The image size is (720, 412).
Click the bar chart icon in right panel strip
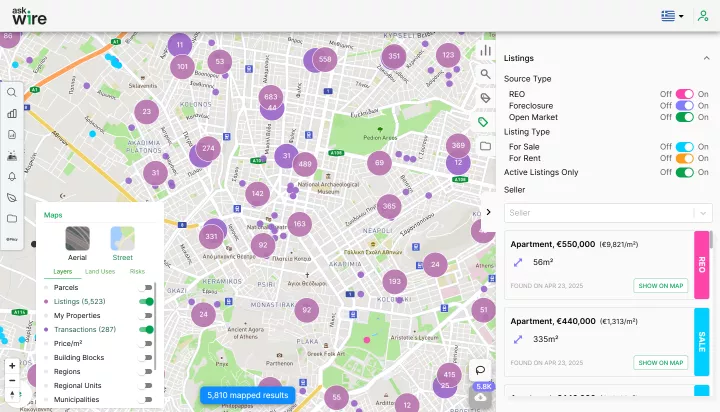point(486,50)
